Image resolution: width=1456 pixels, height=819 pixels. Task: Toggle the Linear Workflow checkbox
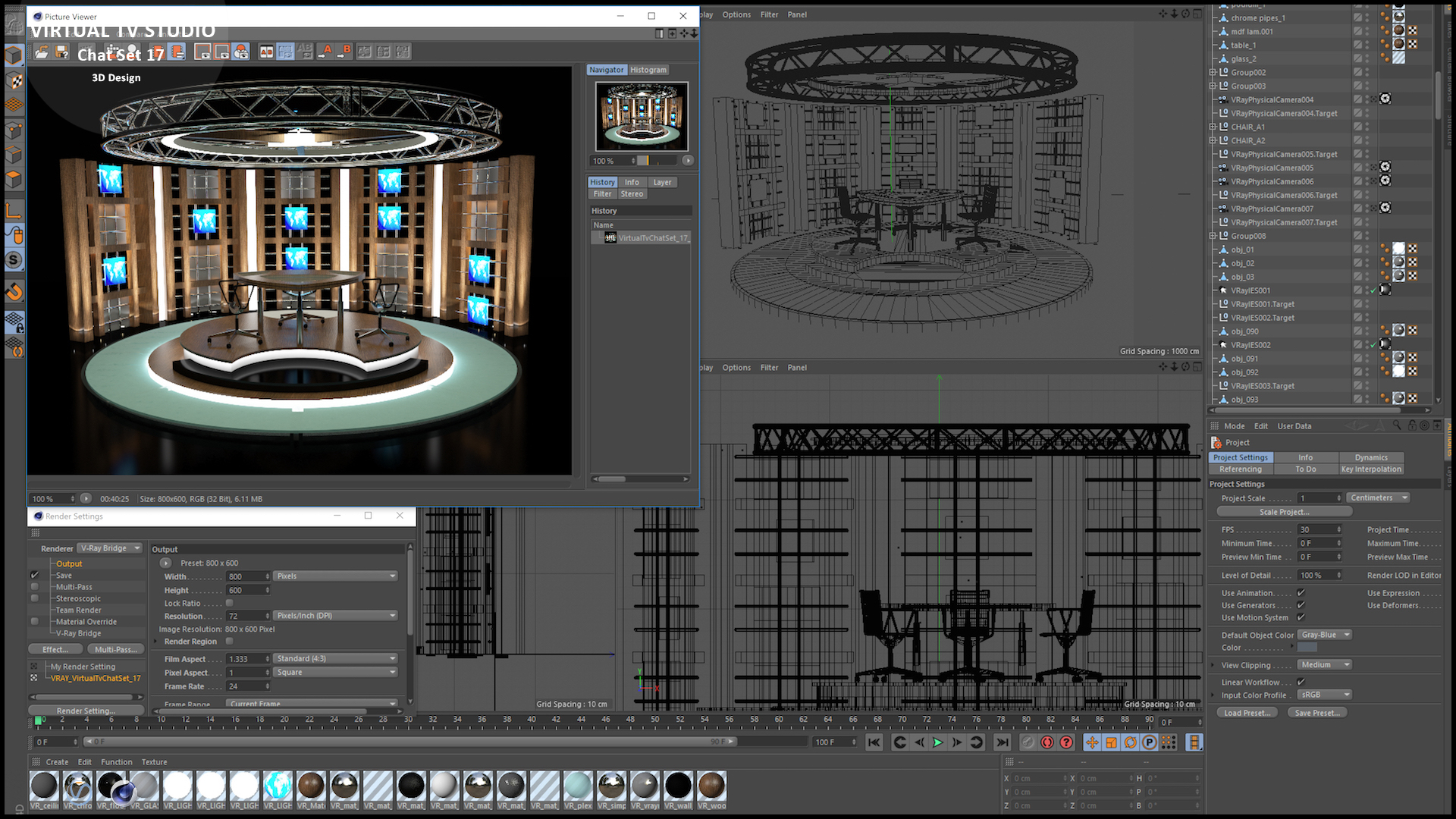(1301, 682)
